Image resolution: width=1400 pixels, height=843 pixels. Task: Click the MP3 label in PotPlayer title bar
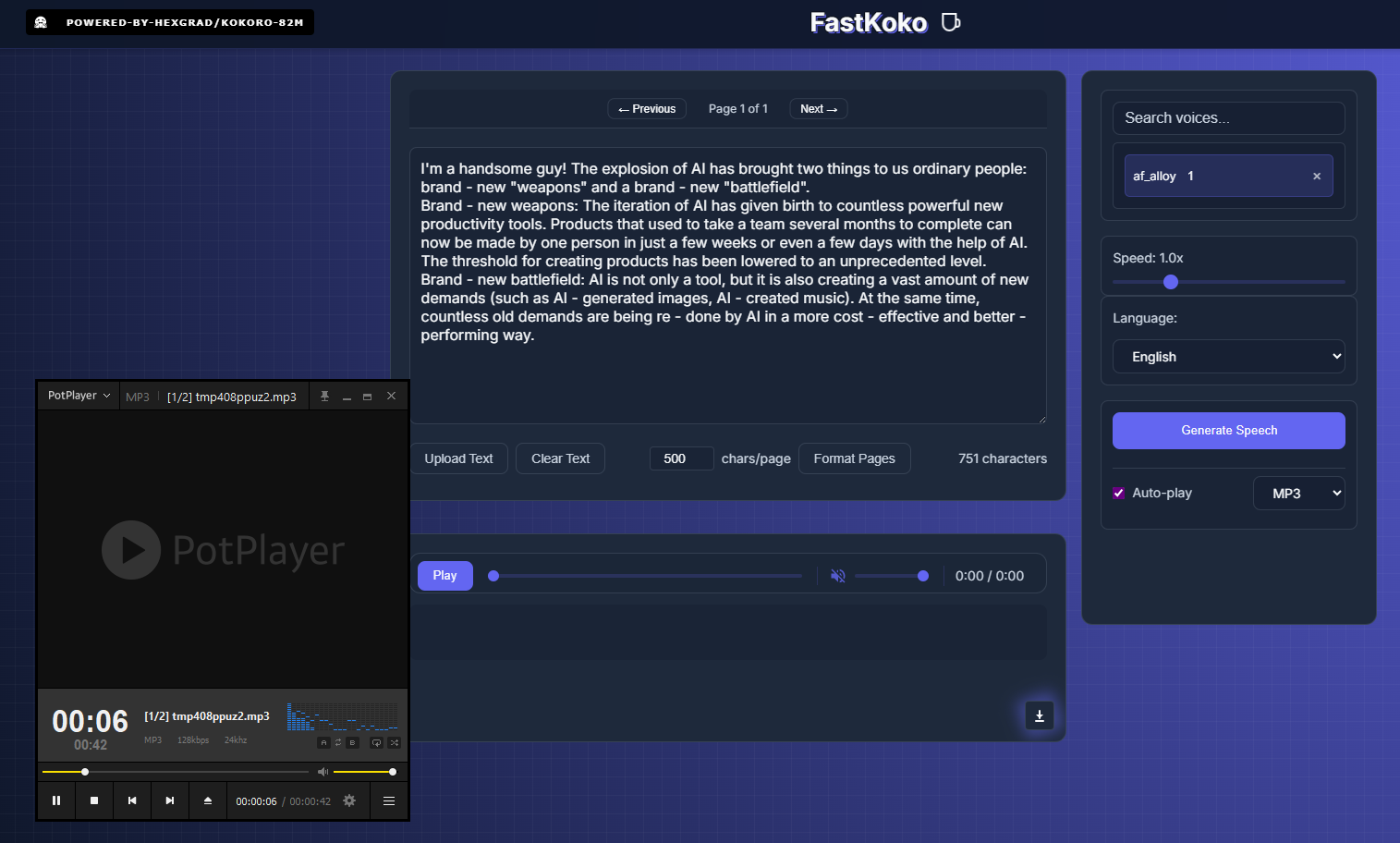[x=138, y=397]
